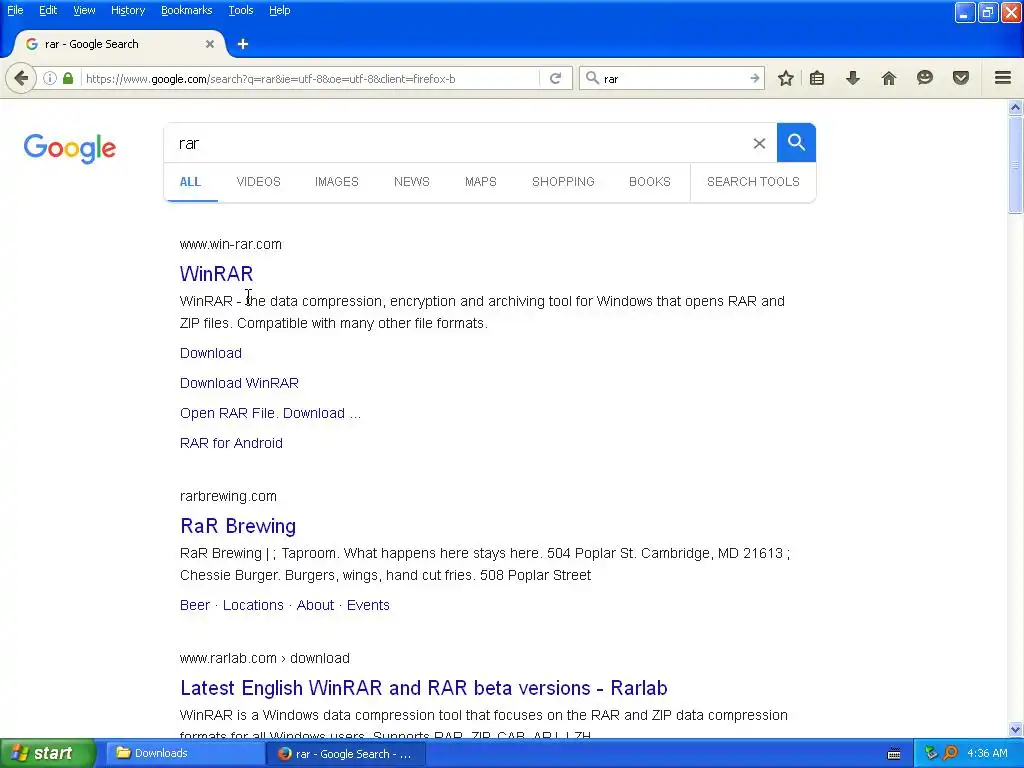Viewport: 1024px width, 768px height.
Task: Click the page scrollbar down arrow
Action: [1015, 729]
